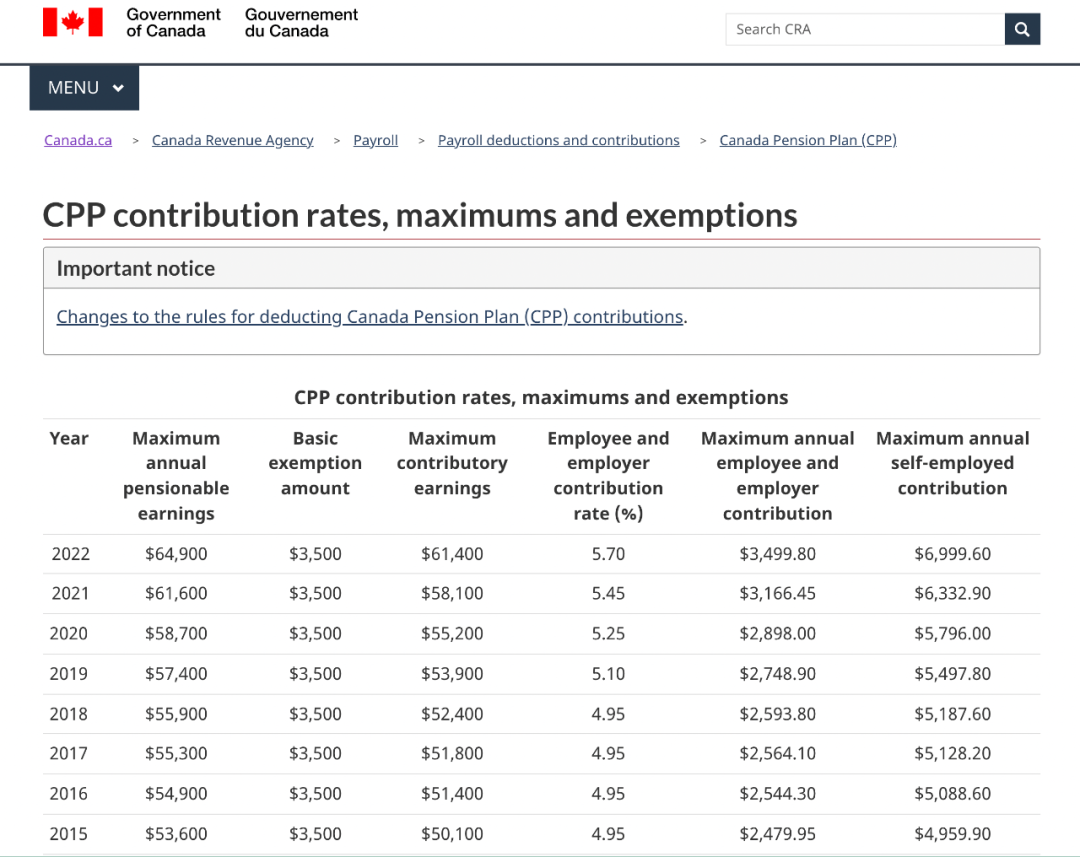Viewport: 1080px width, 857px height.
Task: Select the 2019 year cell
Action: point(69,674)
